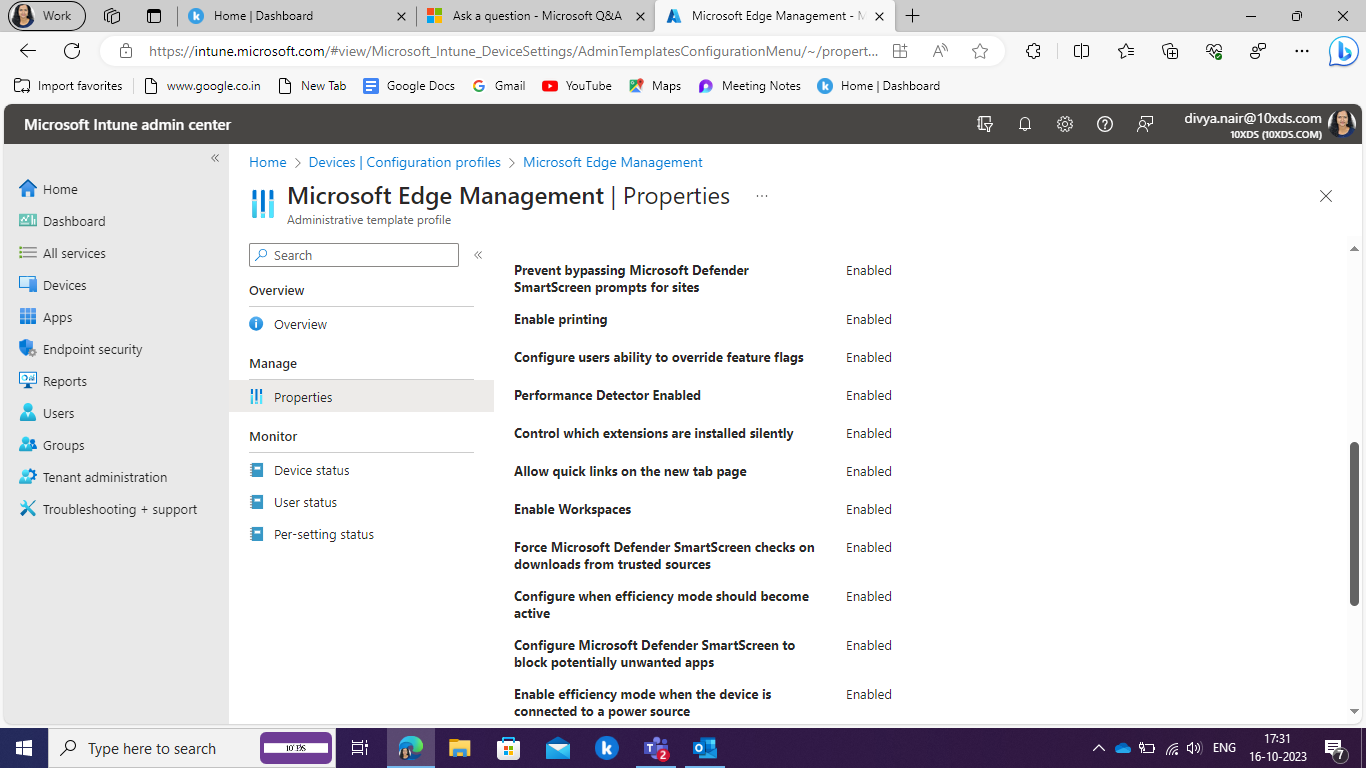Switch to the Home | Dashboard browser tab

(x=298, y=15)
